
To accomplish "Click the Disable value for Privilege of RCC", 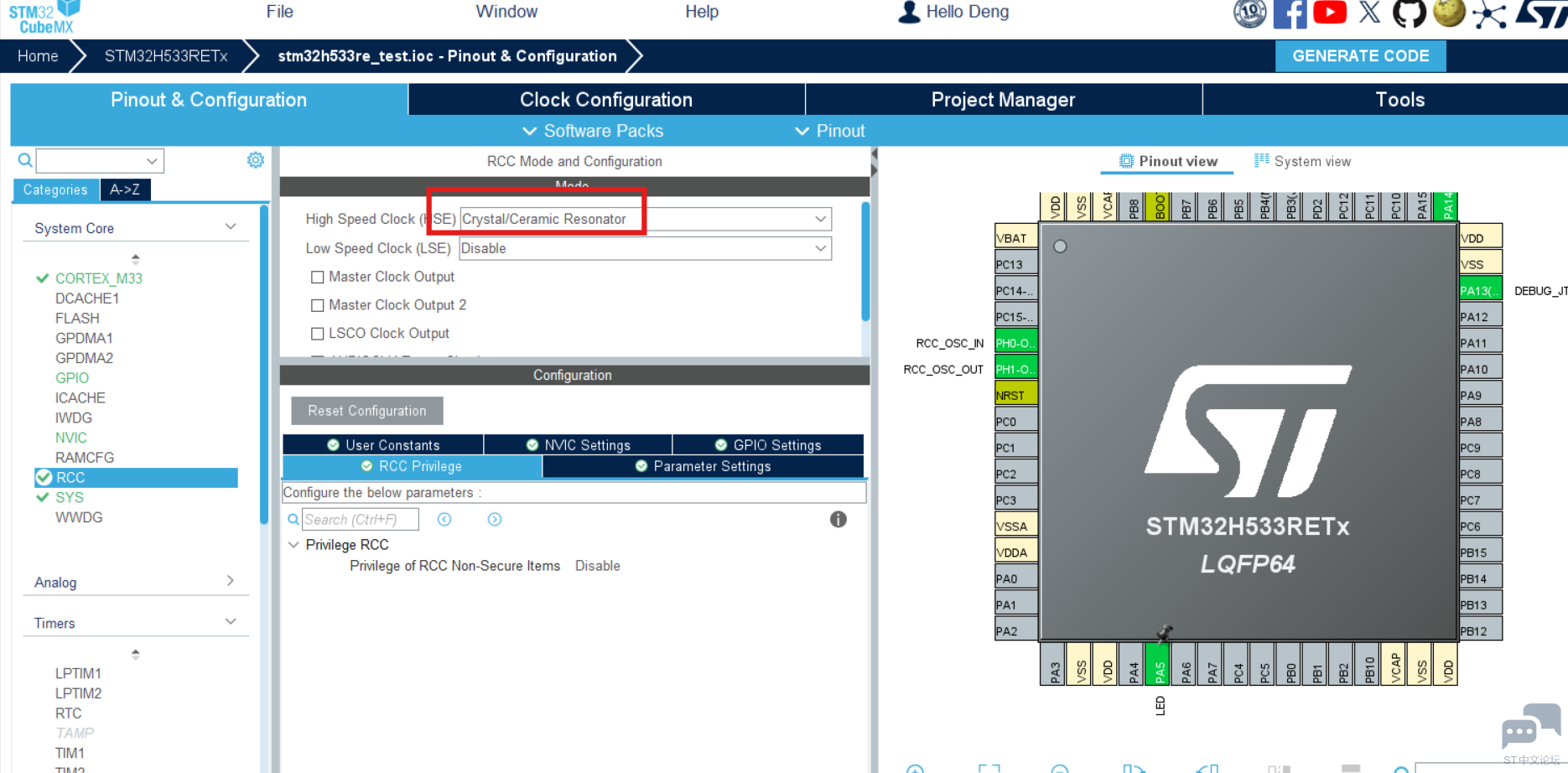I will pyautogui.click(x=598, y=566).
